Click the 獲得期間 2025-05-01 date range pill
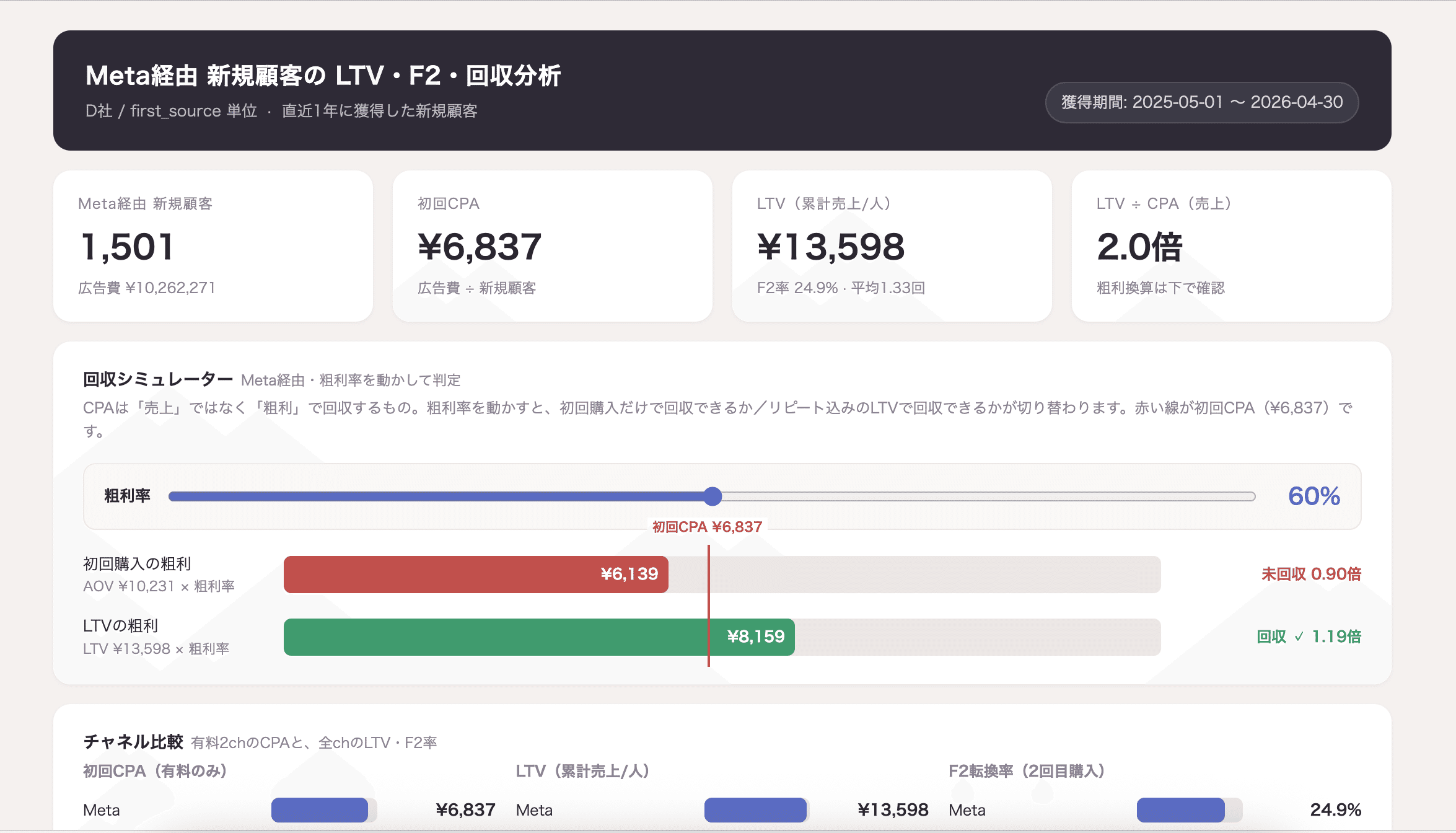1456x833 pixels. click(1202, 102)
